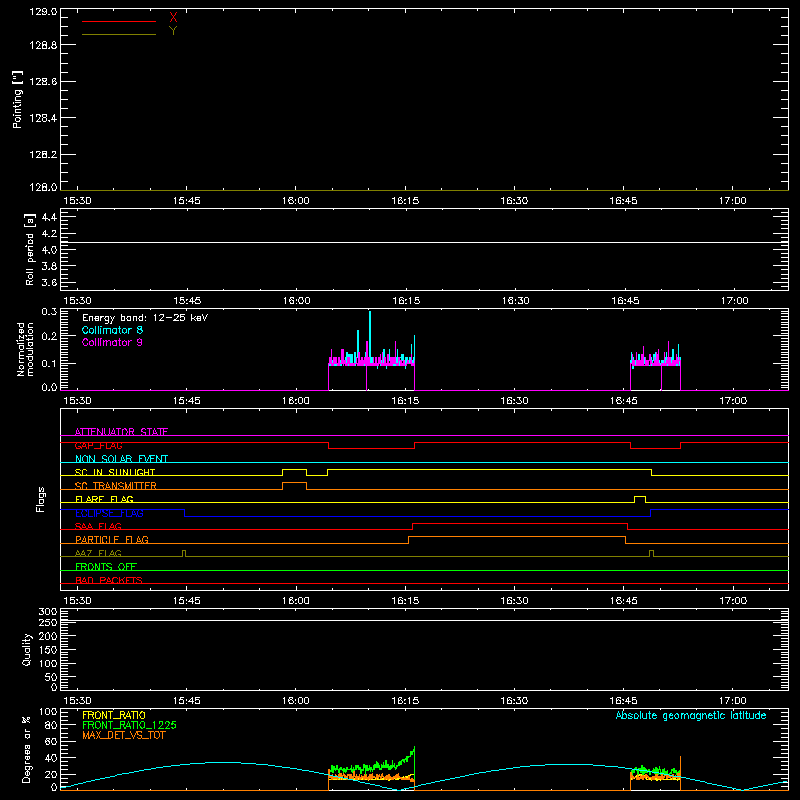Click the "Roll period [s]" axis title

[x=30, y=249]
